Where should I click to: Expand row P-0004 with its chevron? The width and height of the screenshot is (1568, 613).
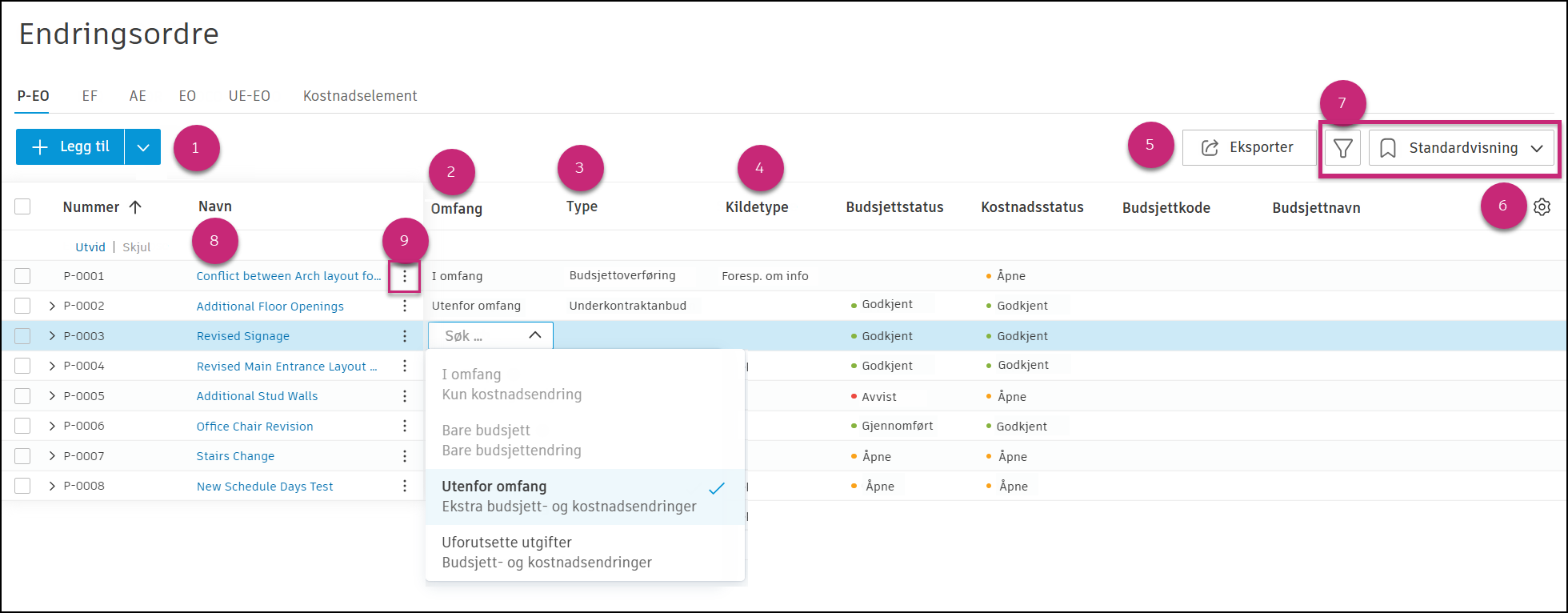point(52,366)
